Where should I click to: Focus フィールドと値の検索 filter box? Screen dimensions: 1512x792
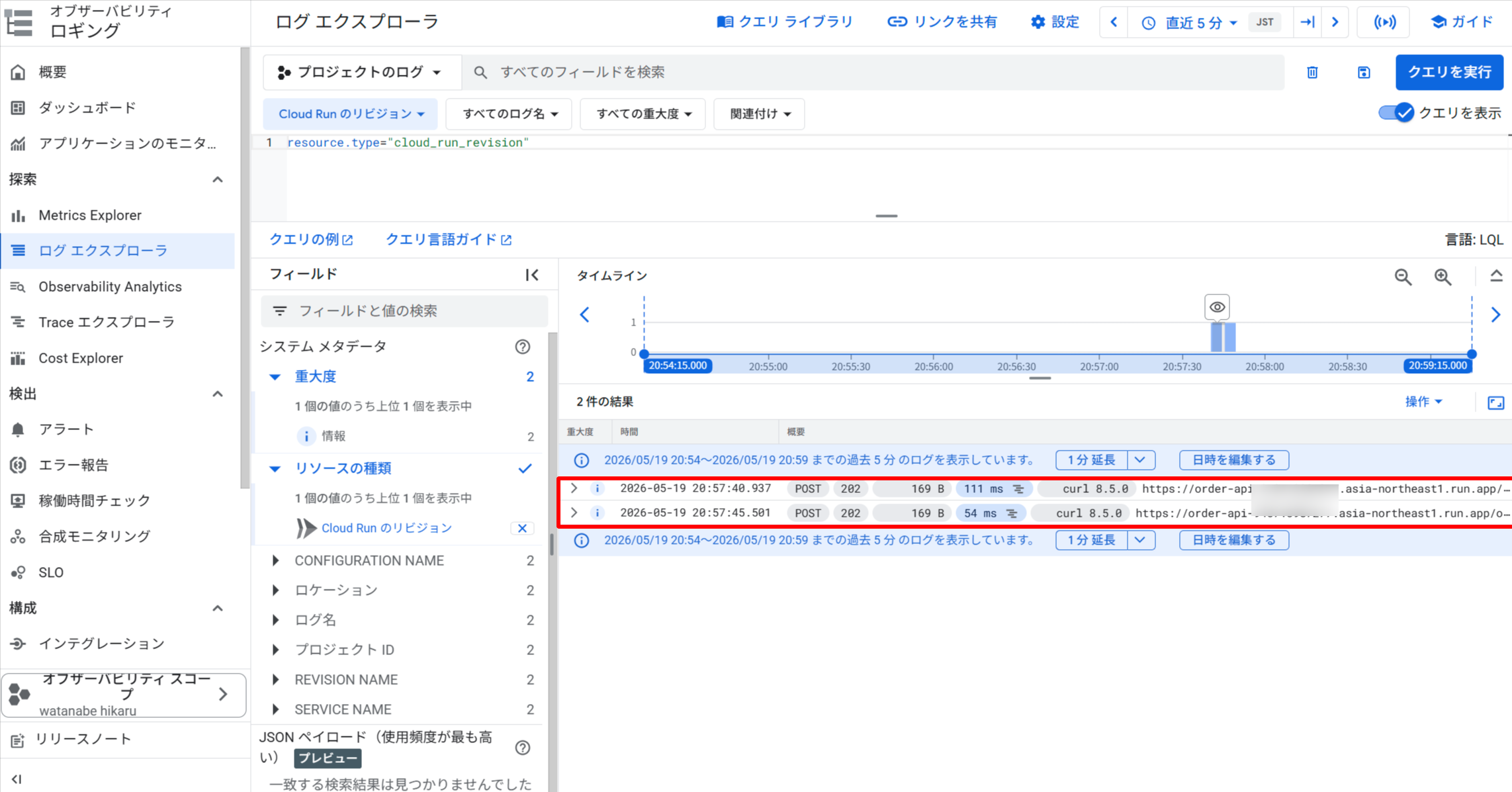[x=404, y=311]
